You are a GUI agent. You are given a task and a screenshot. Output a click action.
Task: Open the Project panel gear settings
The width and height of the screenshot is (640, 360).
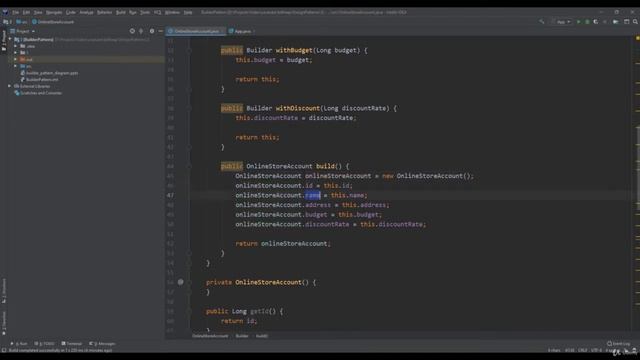tap(152, 31)
